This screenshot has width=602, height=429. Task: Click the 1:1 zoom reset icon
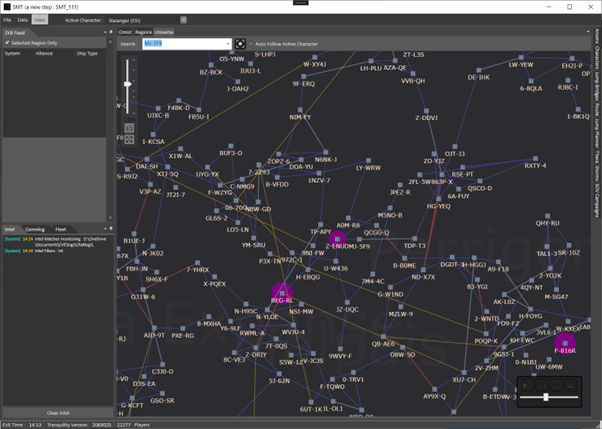tap(128, 128)
